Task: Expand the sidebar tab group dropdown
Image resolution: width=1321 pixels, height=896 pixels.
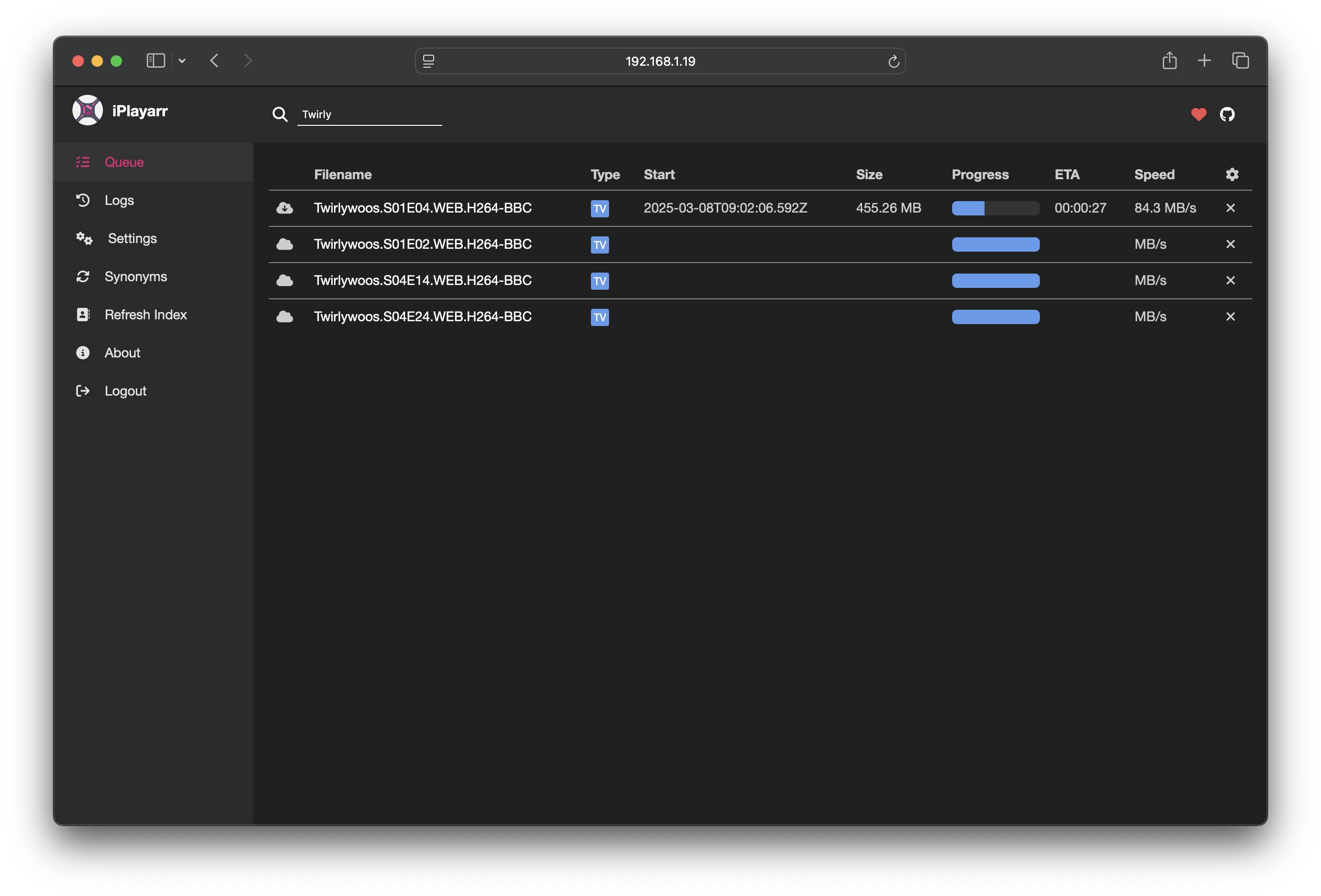Action: [182, 61]
